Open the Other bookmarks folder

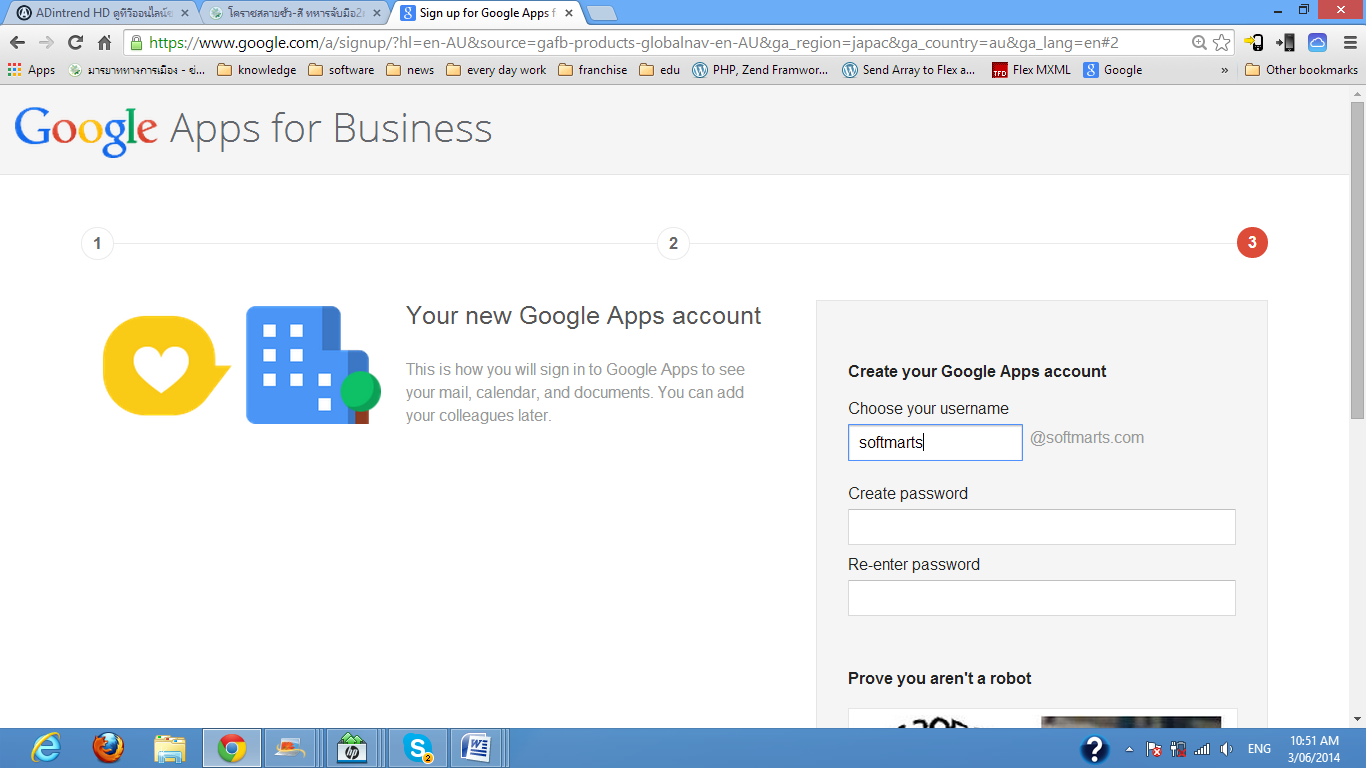pyautogui.click(x=1301, y=70)
